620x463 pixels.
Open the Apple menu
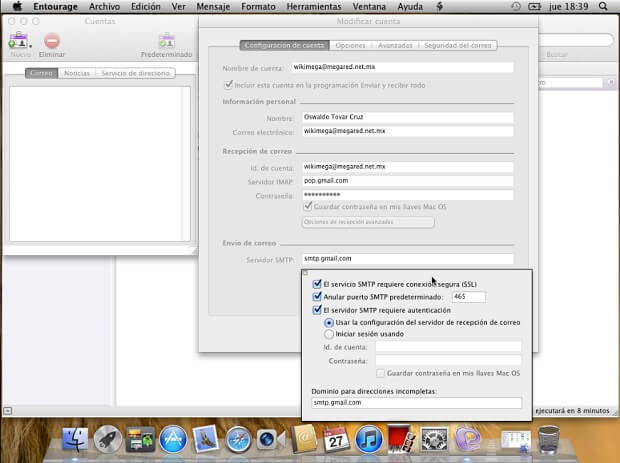click(17, 6)
